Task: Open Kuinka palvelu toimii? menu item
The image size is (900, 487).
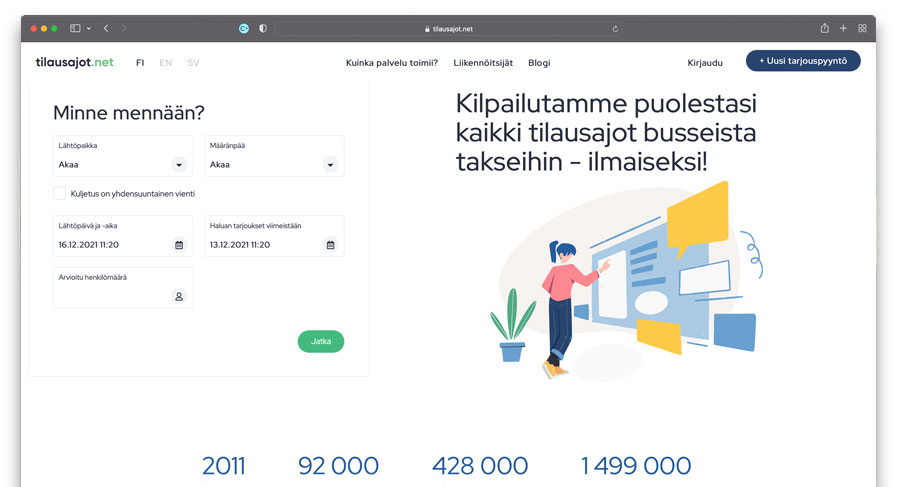Action: click(x=392, y=63)
